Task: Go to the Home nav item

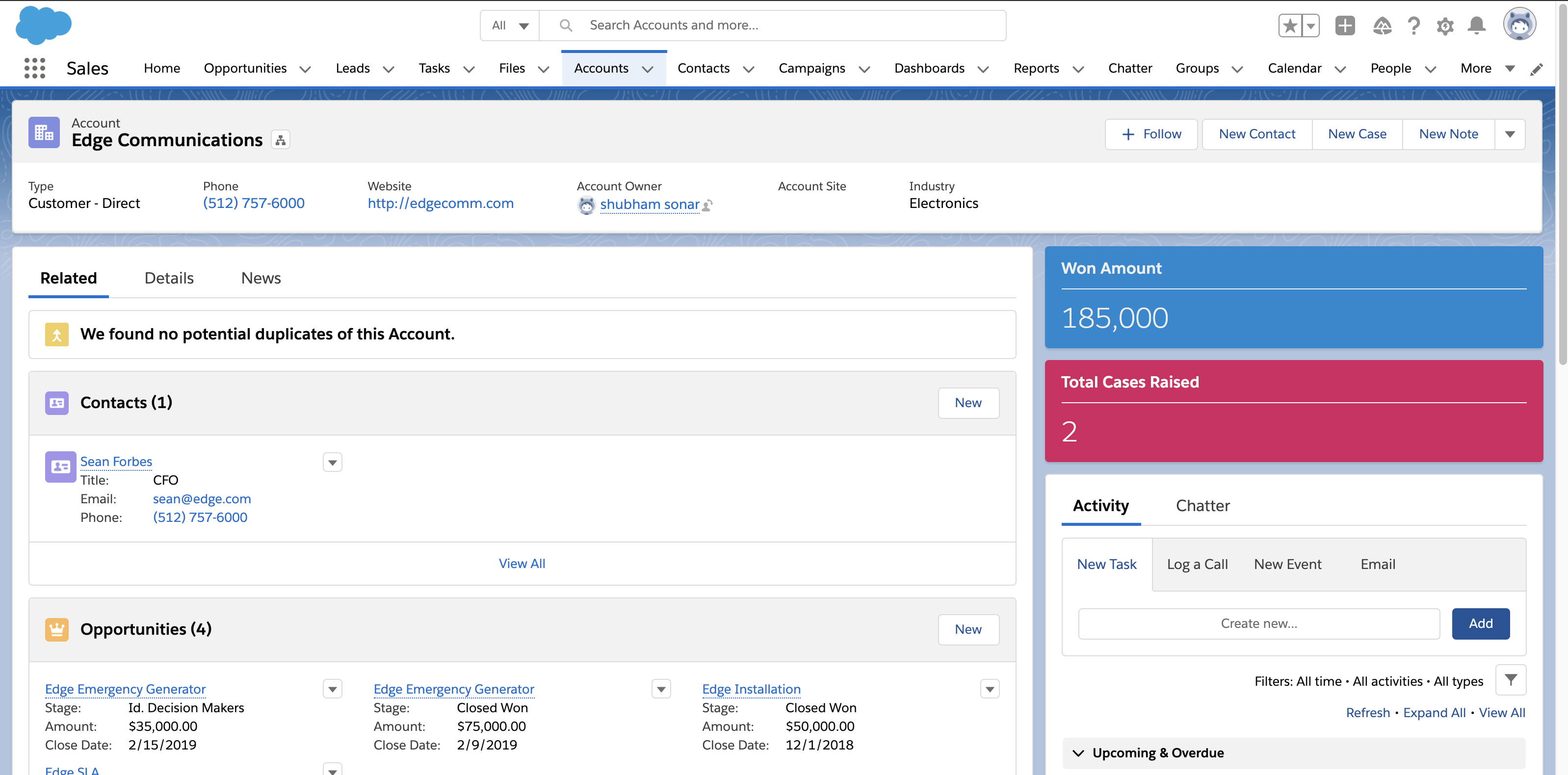Action: (162, 69)
